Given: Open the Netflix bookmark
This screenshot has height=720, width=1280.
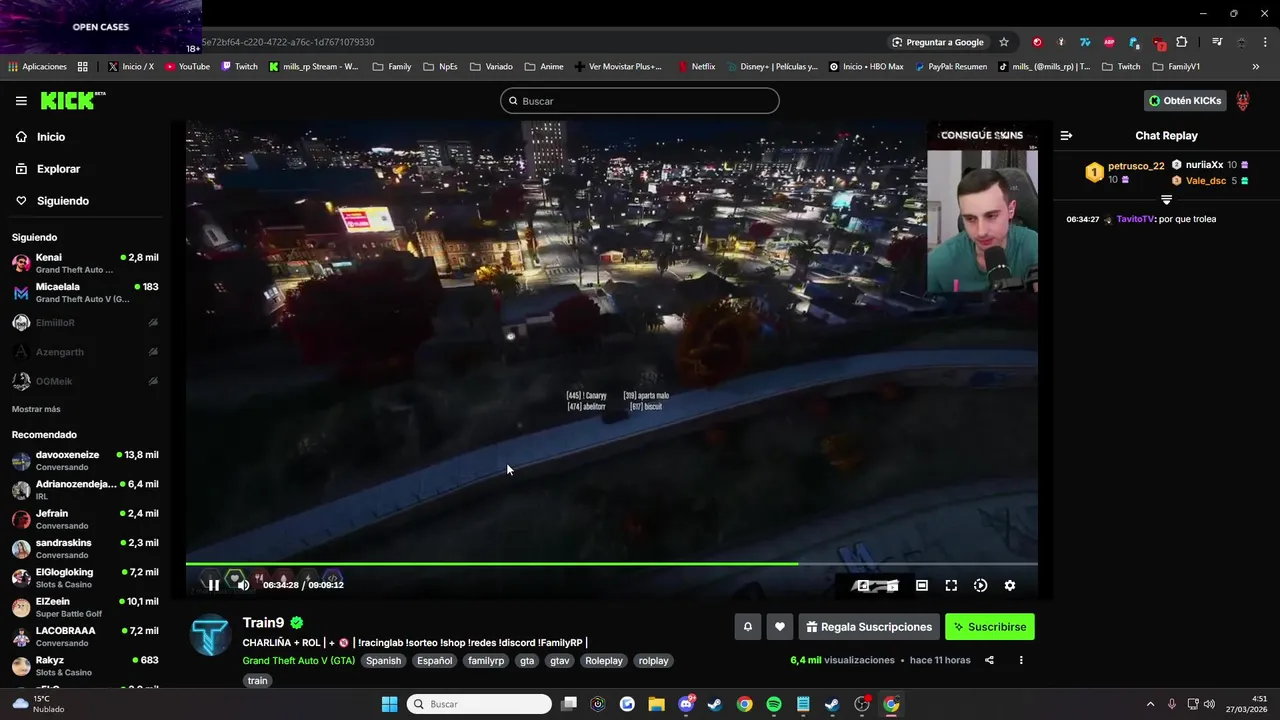Looking at the screenshot, I should [x=696, y=67].
